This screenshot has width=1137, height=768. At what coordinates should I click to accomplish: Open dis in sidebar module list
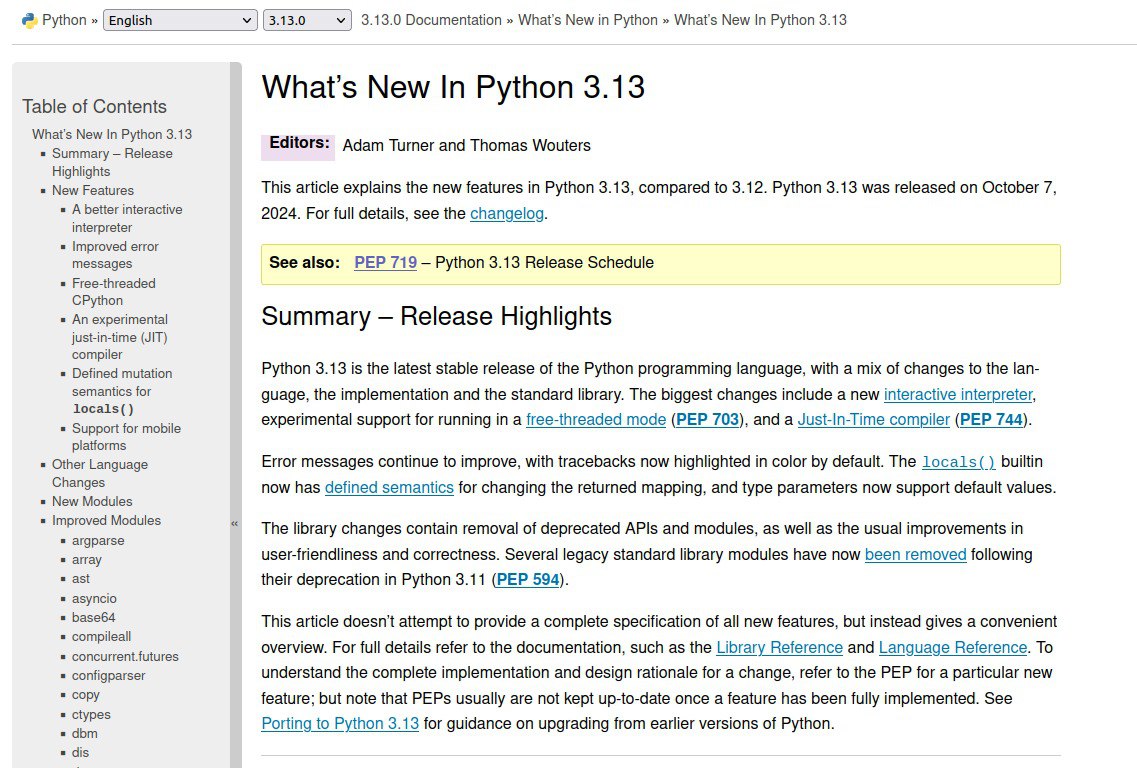80,753
